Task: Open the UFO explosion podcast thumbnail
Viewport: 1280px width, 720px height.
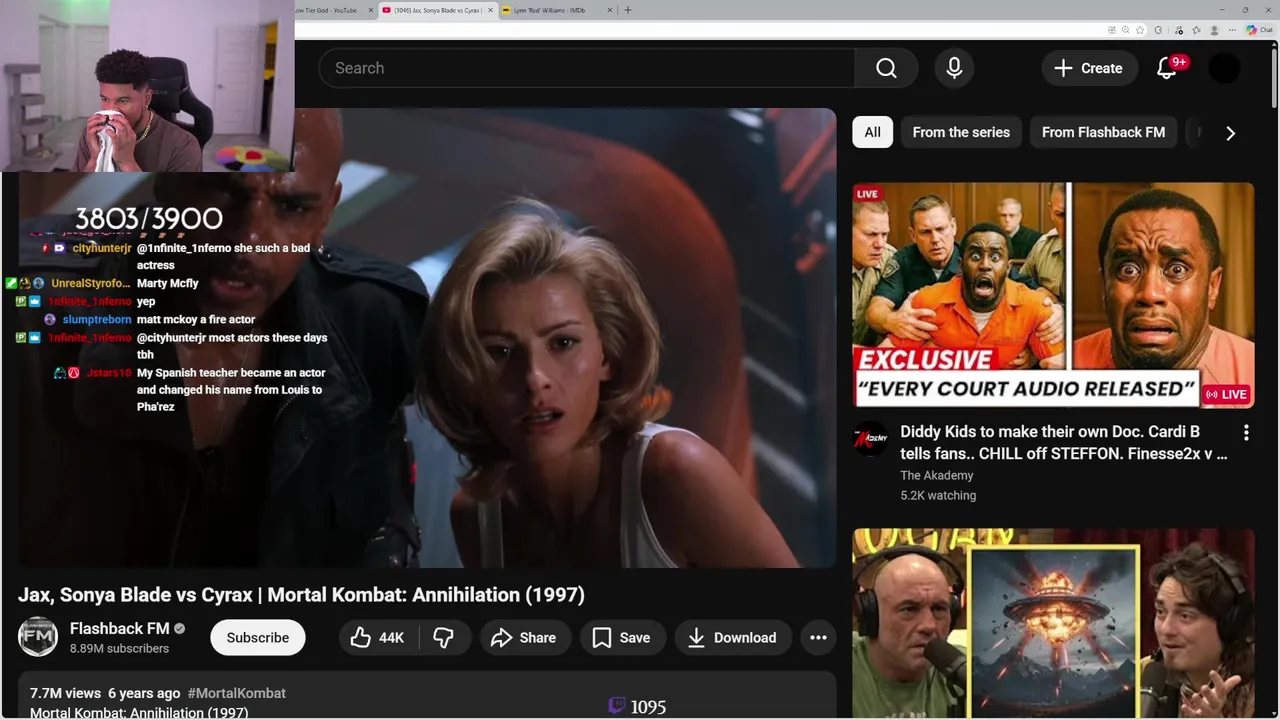Action: (x=1053, y=624)
